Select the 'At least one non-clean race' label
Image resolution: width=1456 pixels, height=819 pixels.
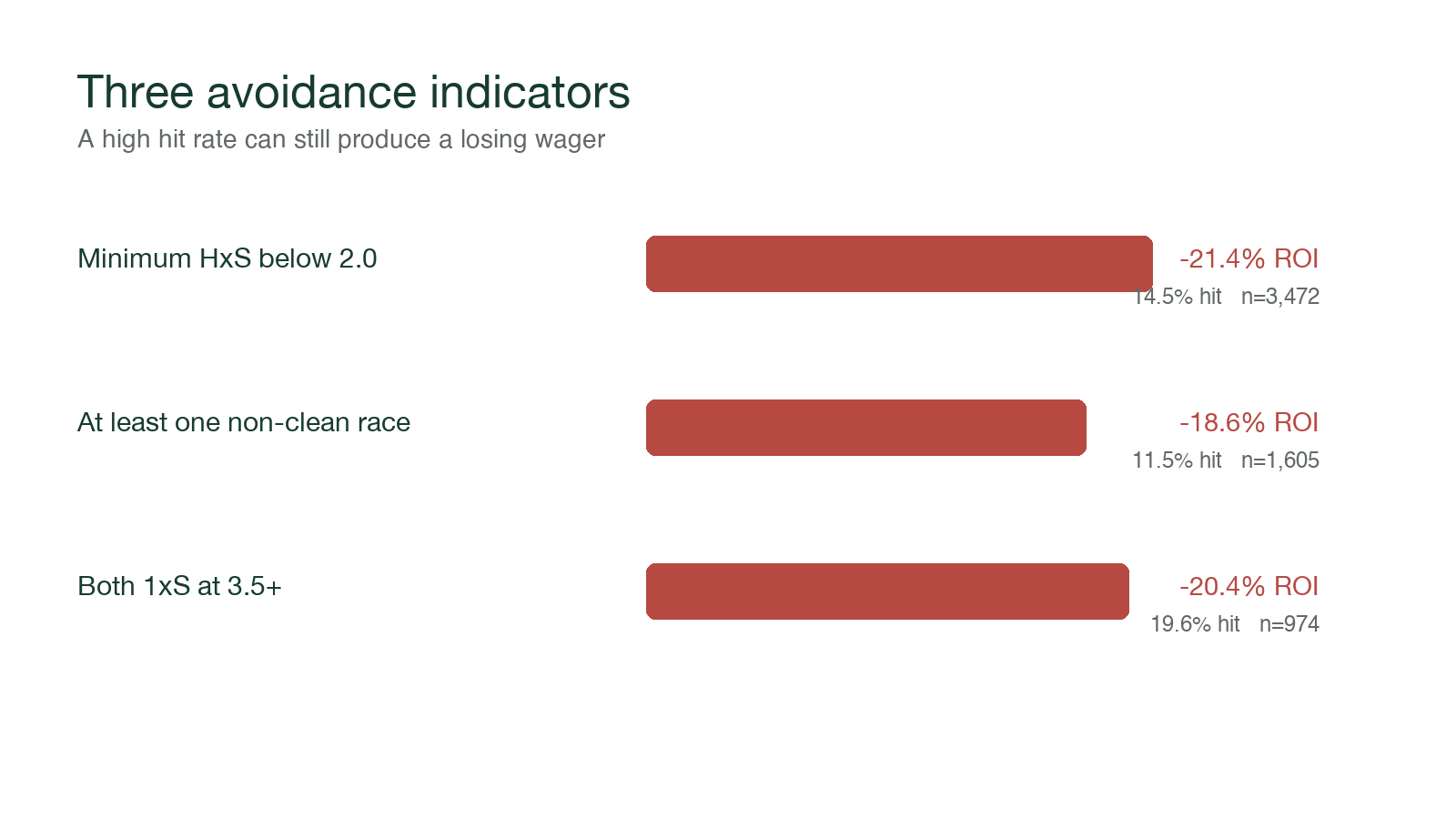(x=244, y=422)
